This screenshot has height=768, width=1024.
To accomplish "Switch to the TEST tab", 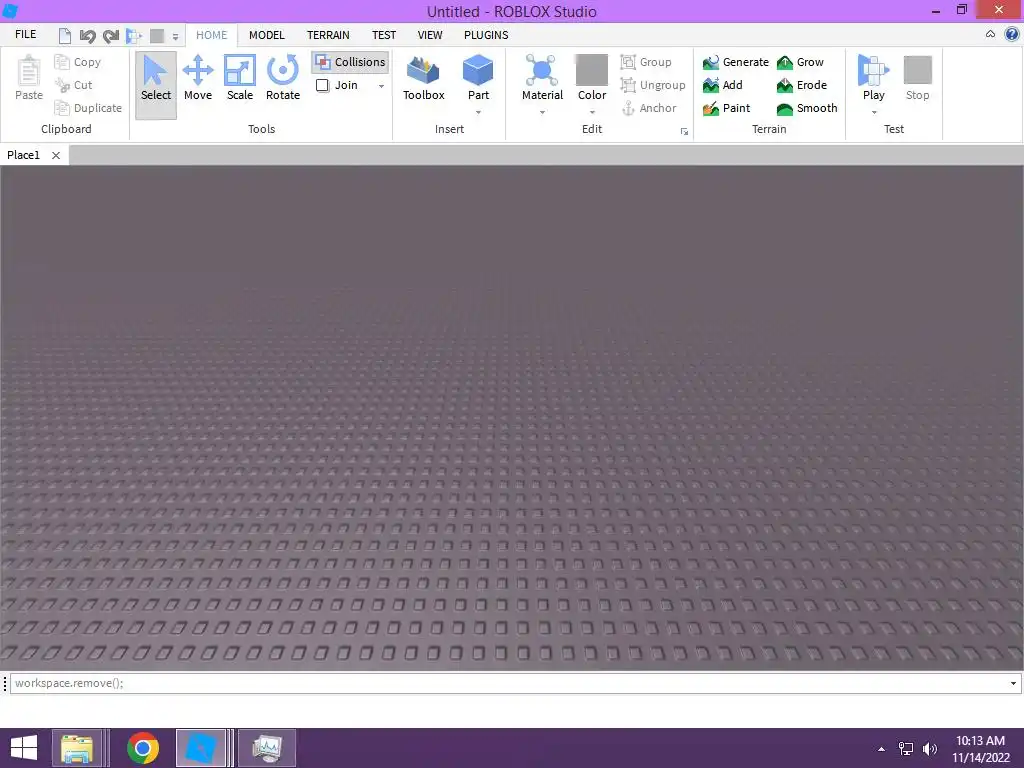I will [x=384, y=35].
